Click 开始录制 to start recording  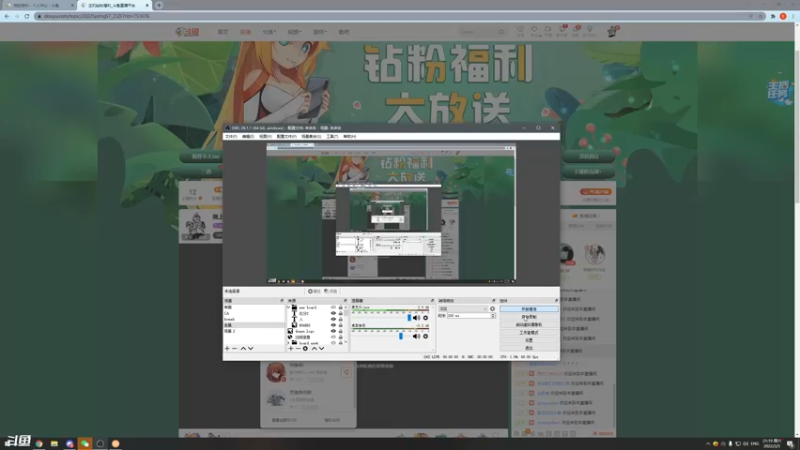tap(529, 317)
